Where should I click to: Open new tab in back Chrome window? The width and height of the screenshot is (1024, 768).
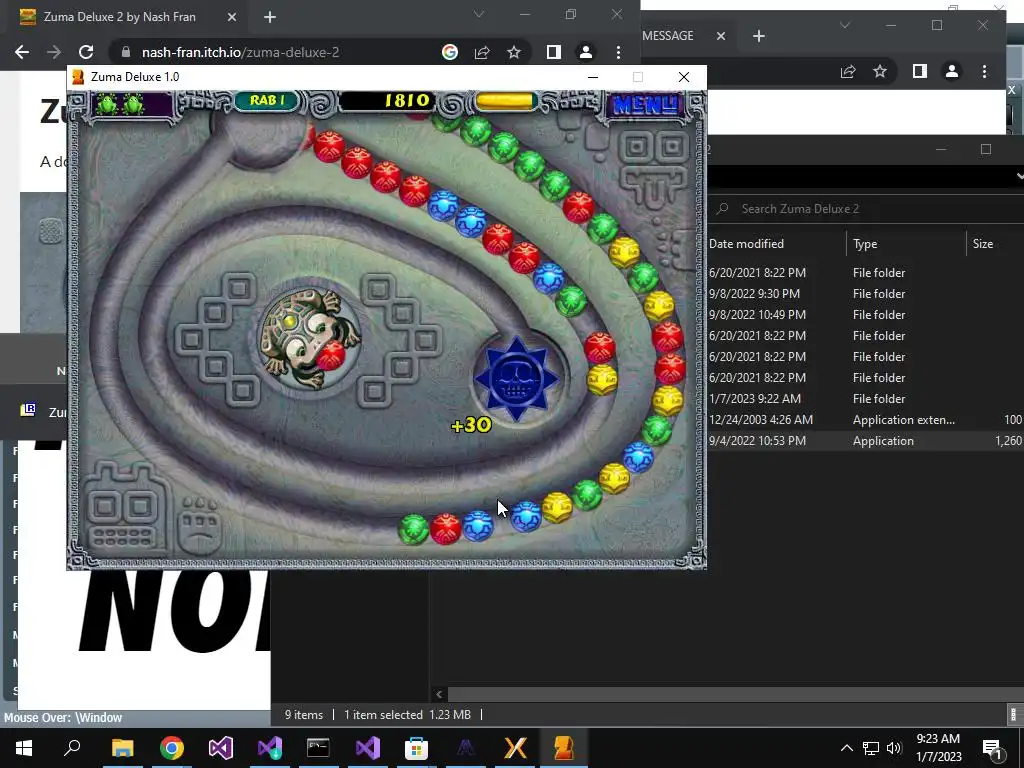click(758, 36)
